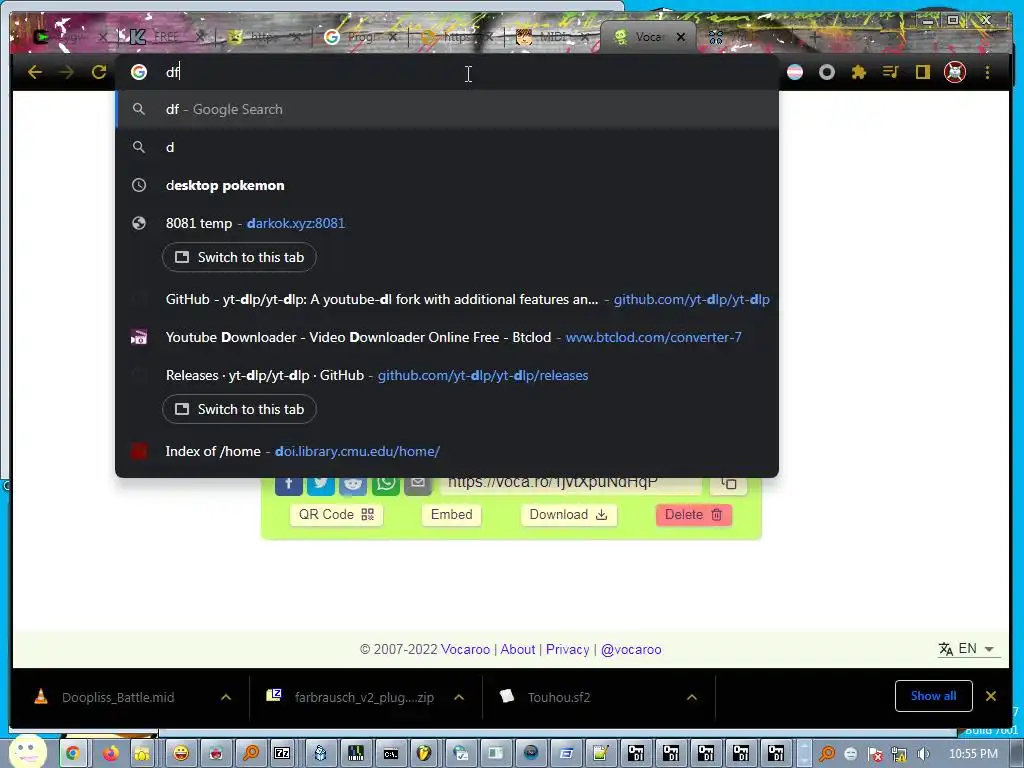Select the GitHub yt-dlp/yt-dlp suggestion
This screenshot has width=1024, height=768.
click(x=447, y=299)
